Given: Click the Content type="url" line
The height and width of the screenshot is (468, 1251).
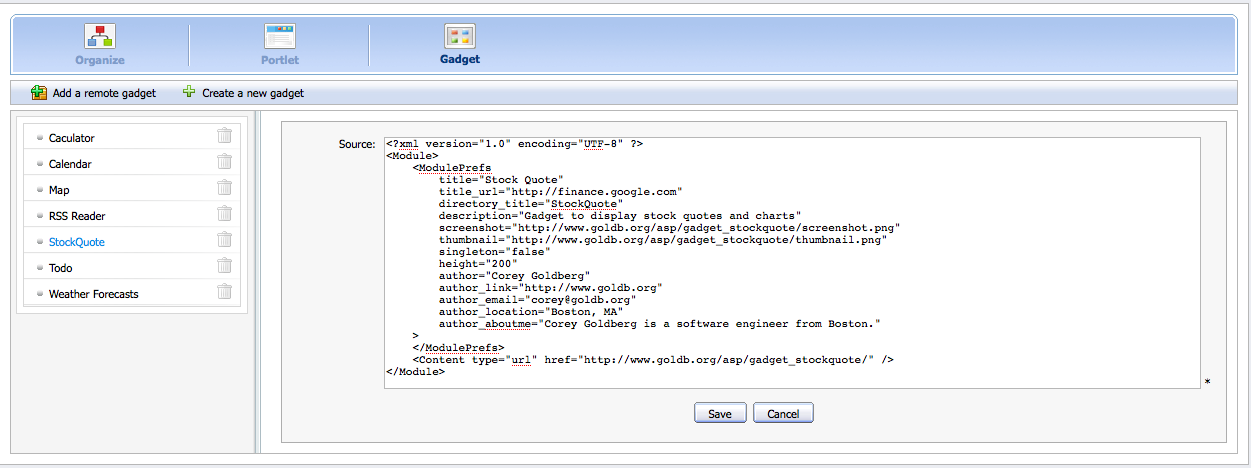Looking at the screenshot, I should tap(652, 360).
